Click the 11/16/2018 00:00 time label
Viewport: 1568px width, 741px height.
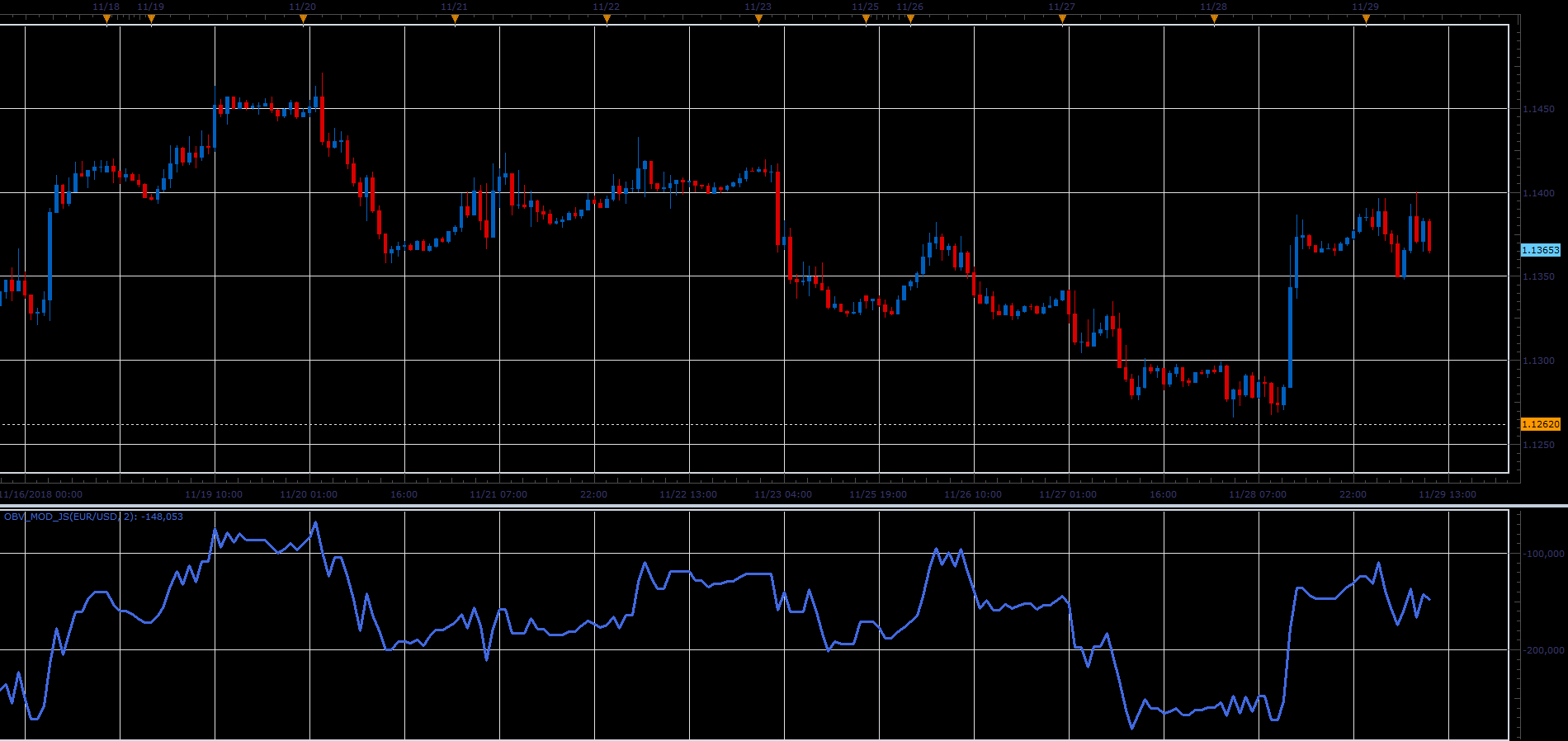[x=41, y=494]
